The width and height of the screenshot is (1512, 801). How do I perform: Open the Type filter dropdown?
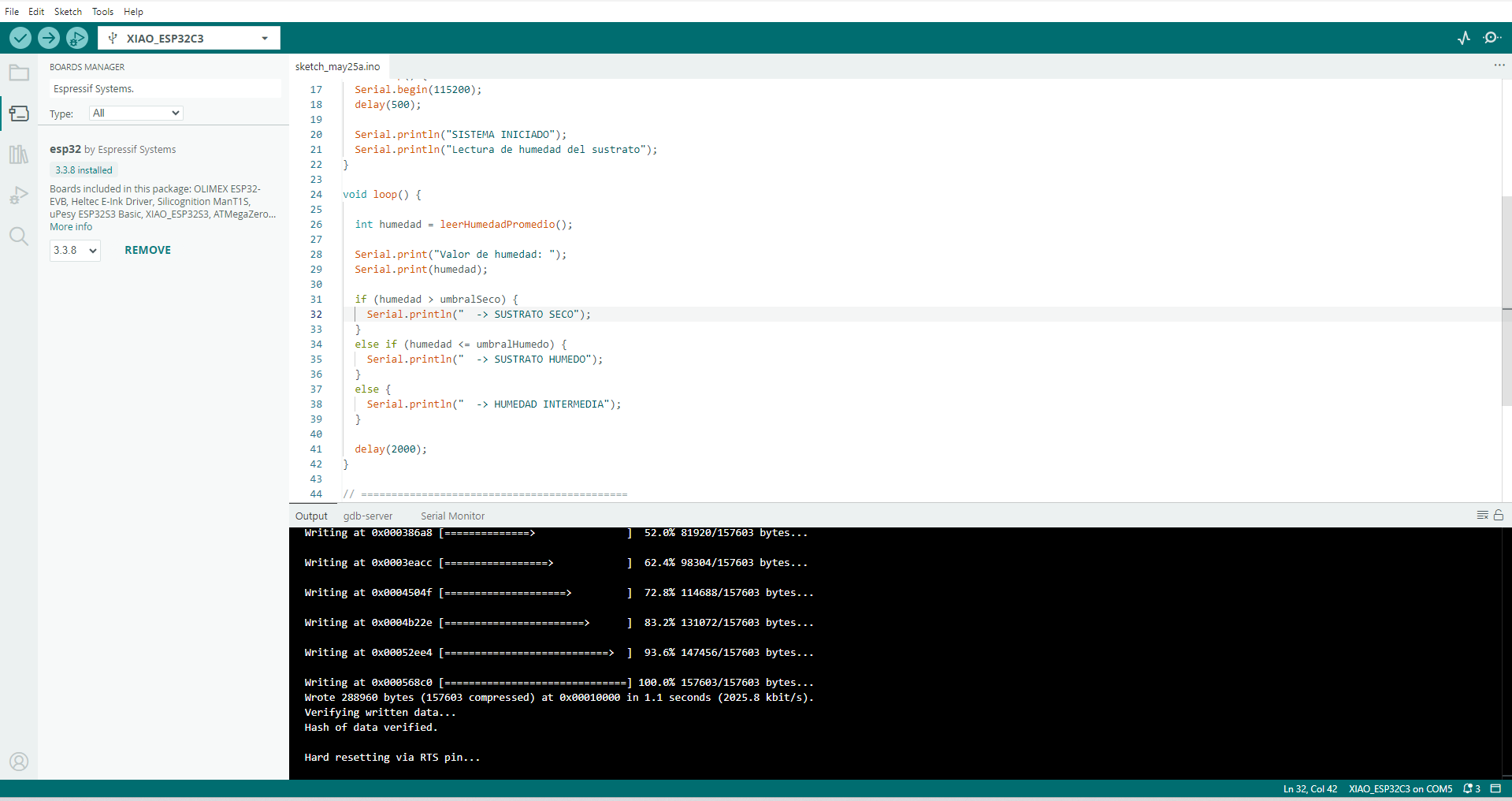pos(136,113)
